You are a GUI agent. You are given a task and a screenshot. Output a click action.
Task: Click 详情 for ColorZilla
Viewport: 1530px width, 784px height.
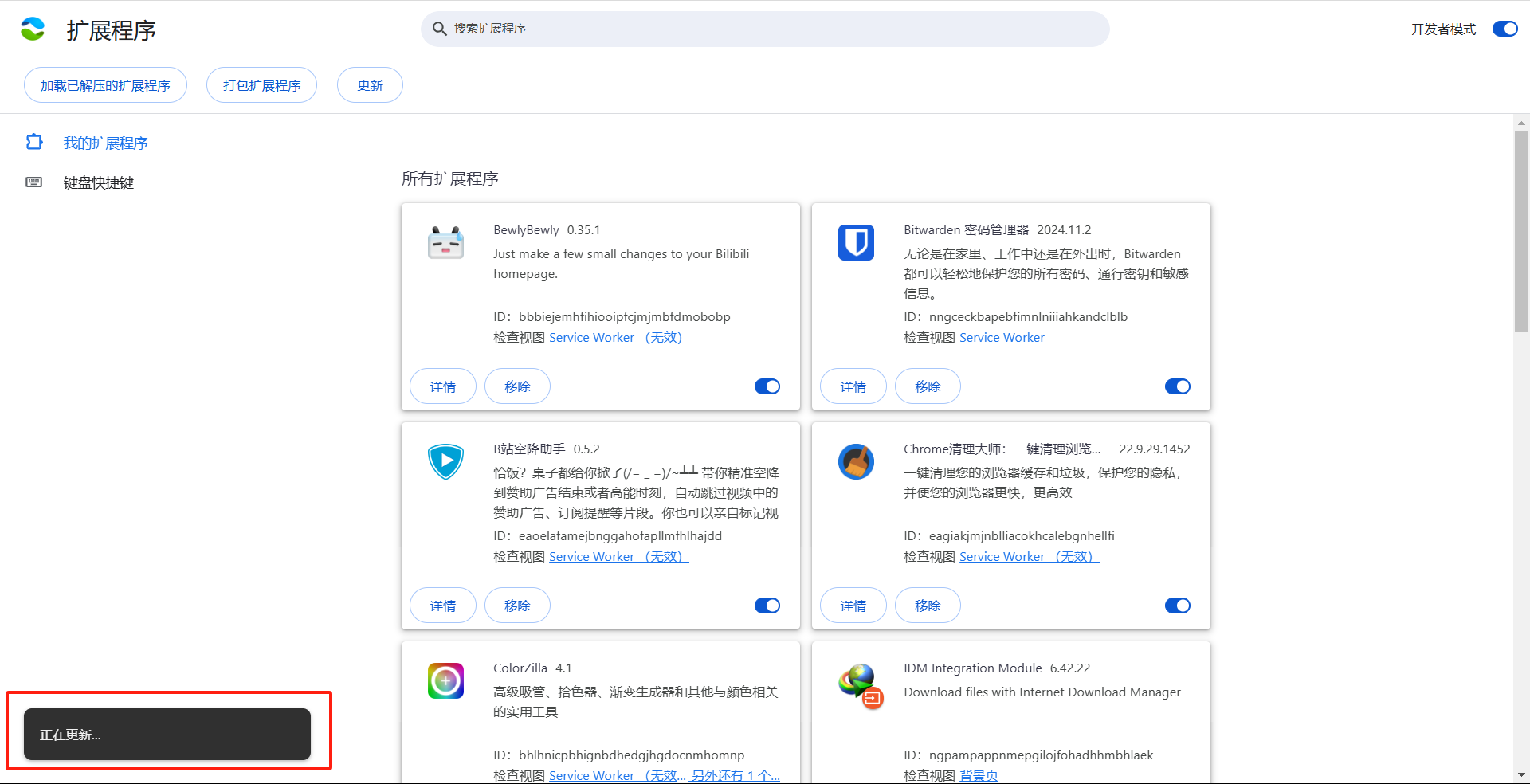pos(442,782)
